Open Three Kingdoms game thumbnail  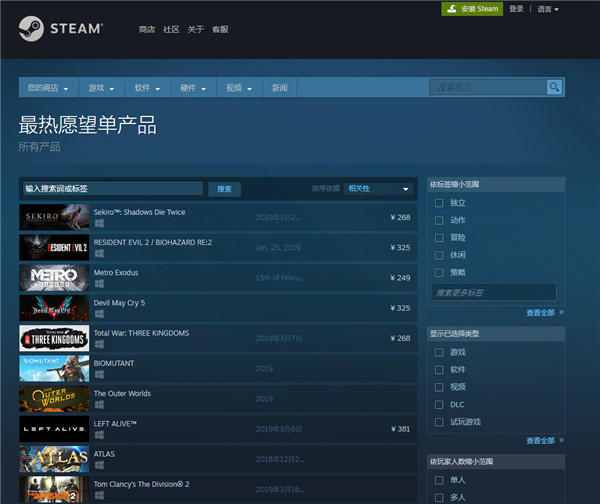click(x=54, y=338)
